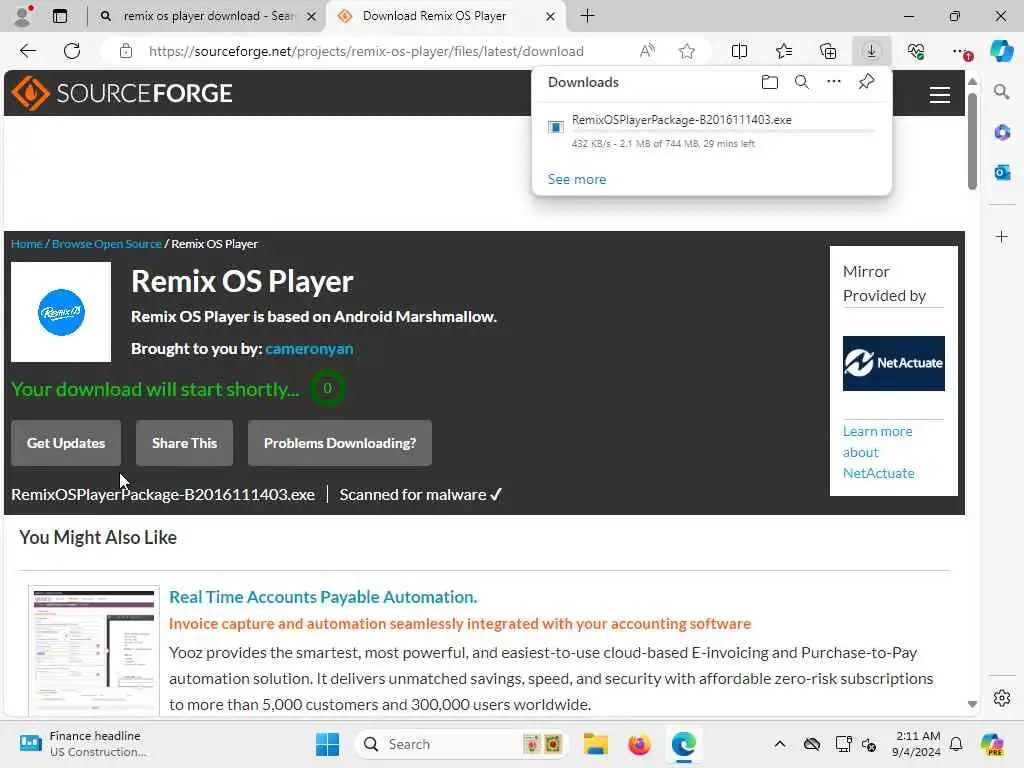Open sidebar Search icon
Screen dimensions: 1024x768
click(1001, 92)
